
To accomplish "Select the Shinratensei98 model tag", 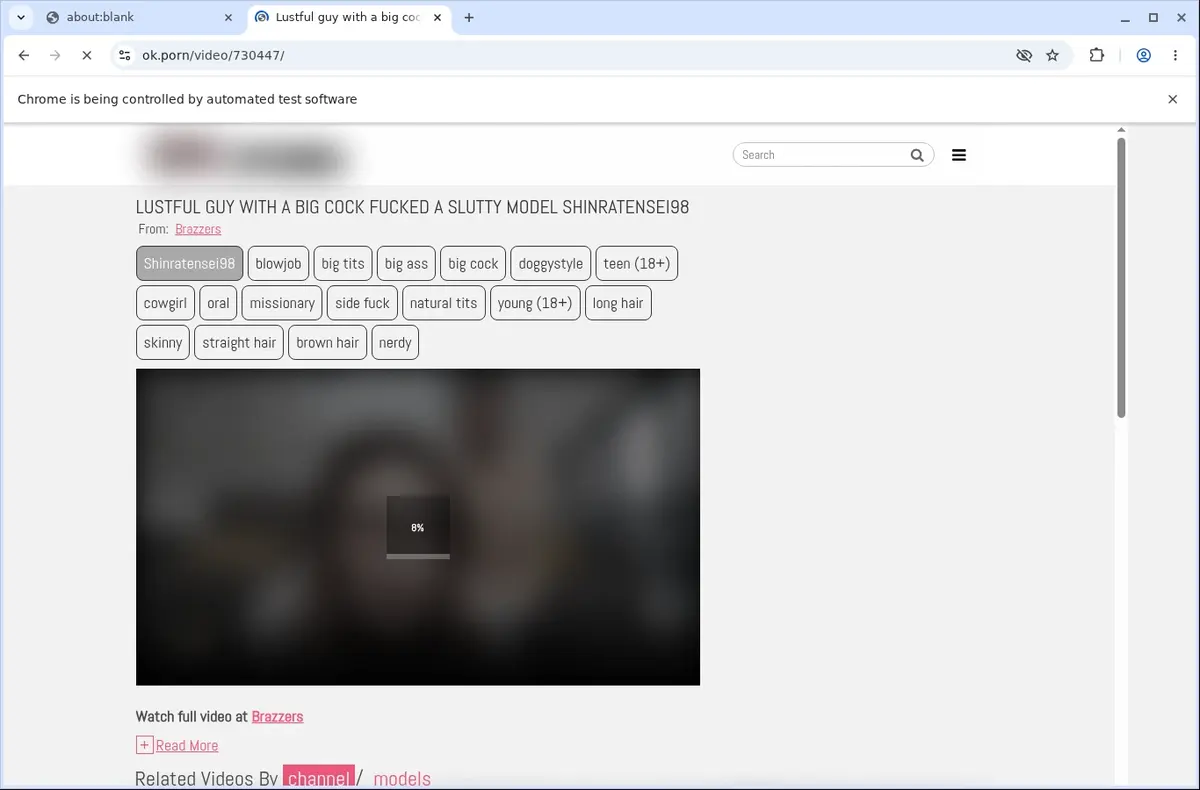I will (189, 264).
